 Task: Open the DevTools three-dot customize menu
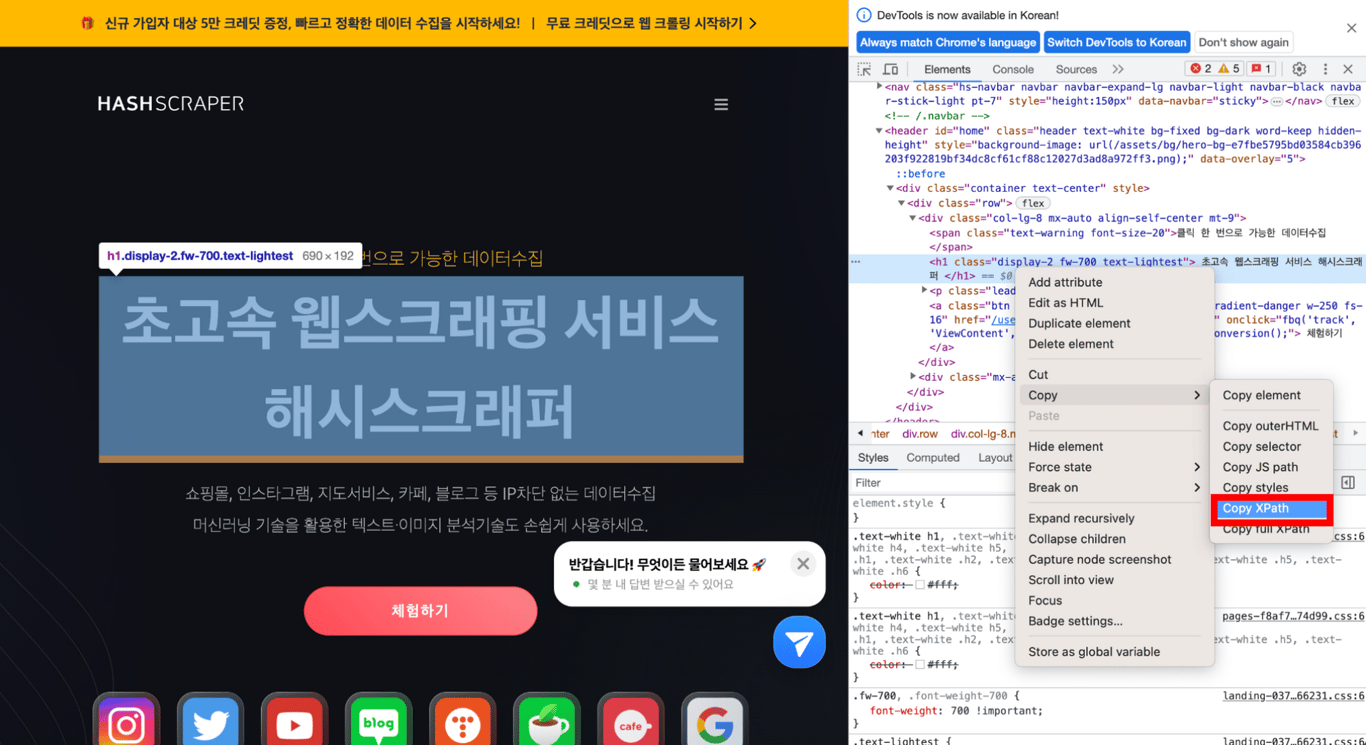[1325, 69]
